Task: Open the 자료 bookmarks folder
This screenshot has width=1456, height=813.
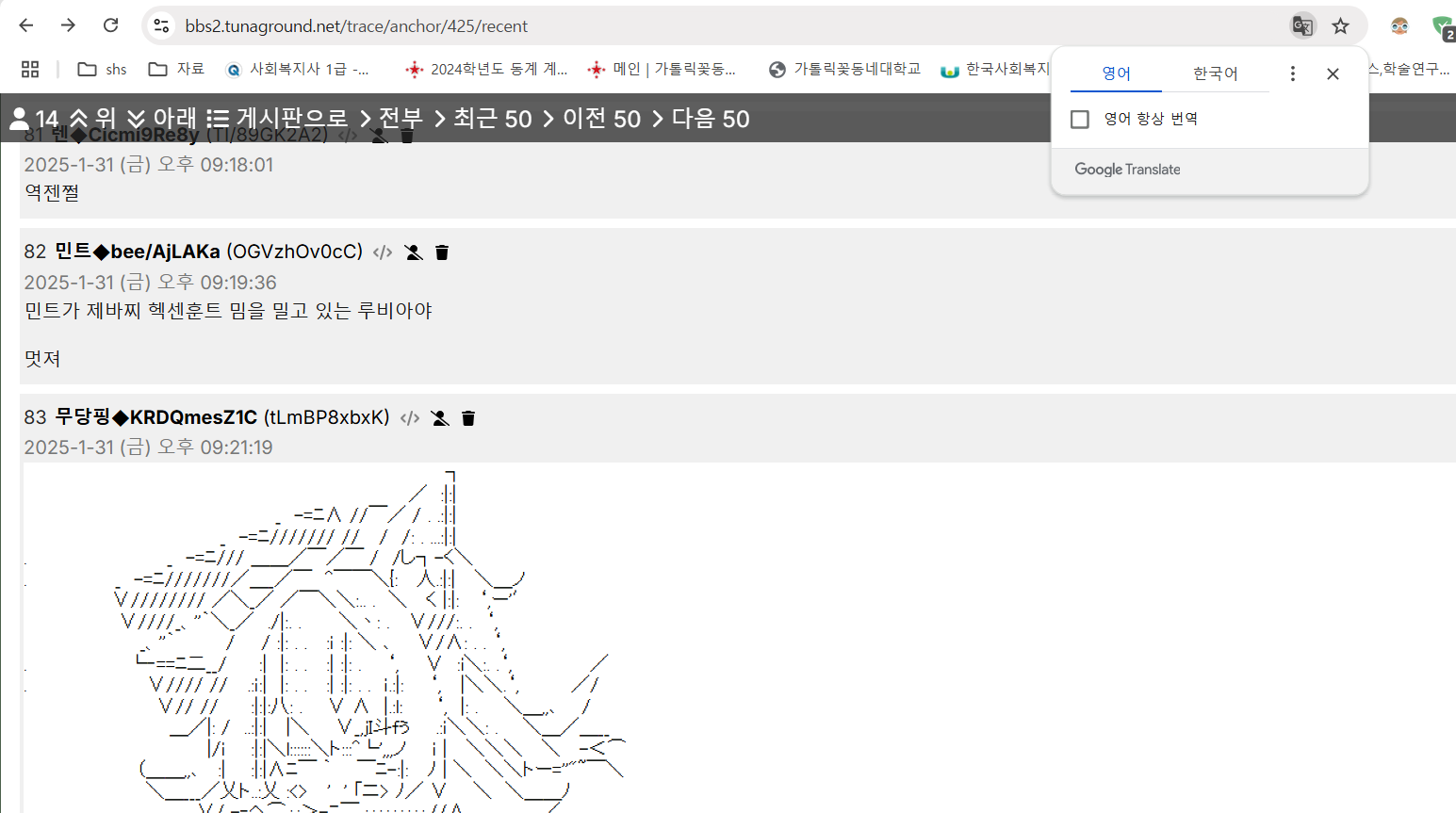Action: [x=177, y=69]
